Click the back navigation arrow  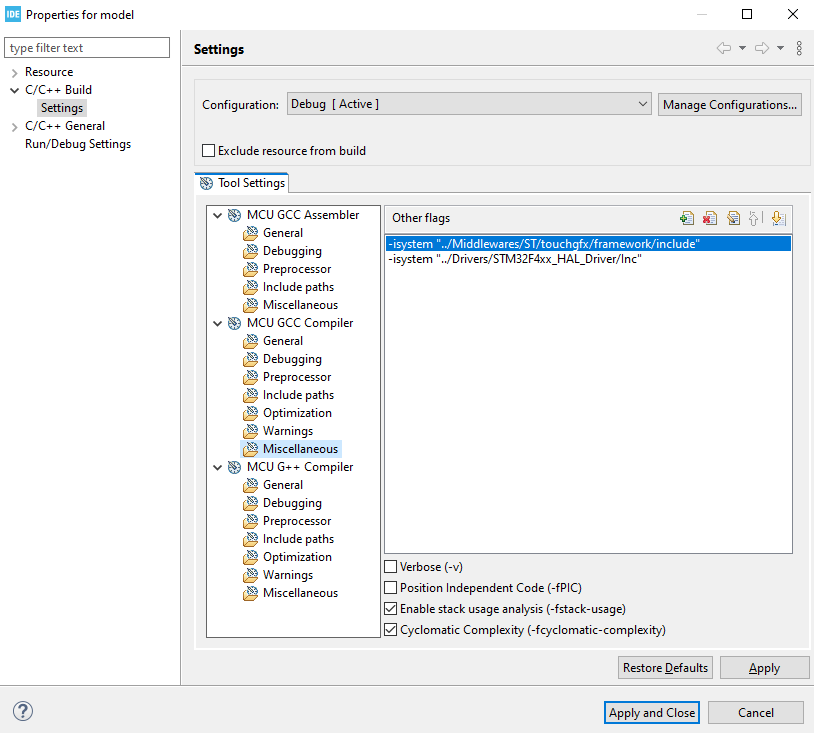click(722, 48)
